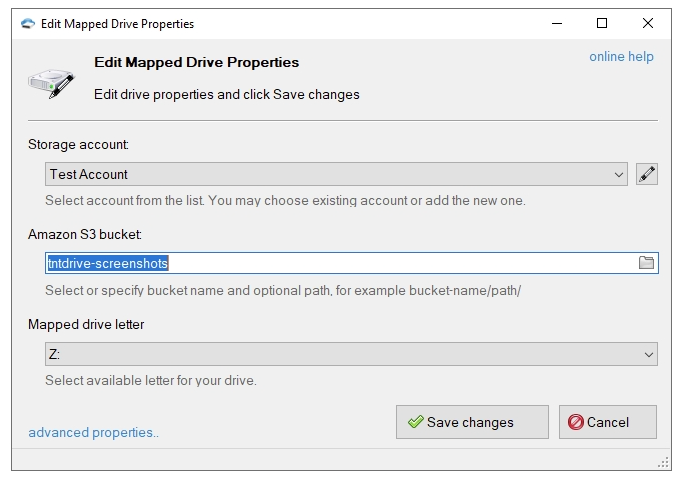Click the resize grip in bottom-right corner

[x=663, y=462]
